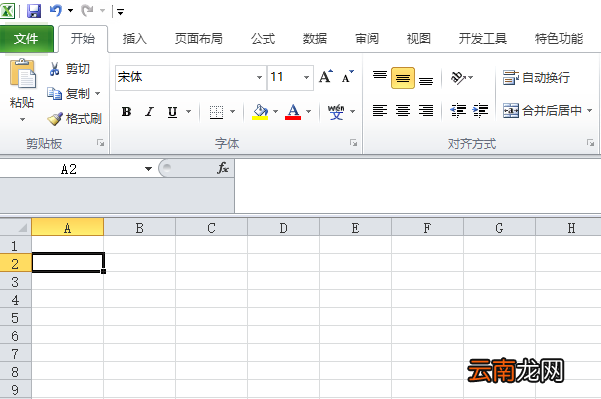This screenshot has width=601, height=399.
Task: Click the 复制 copy button
Action: [68, 93]
